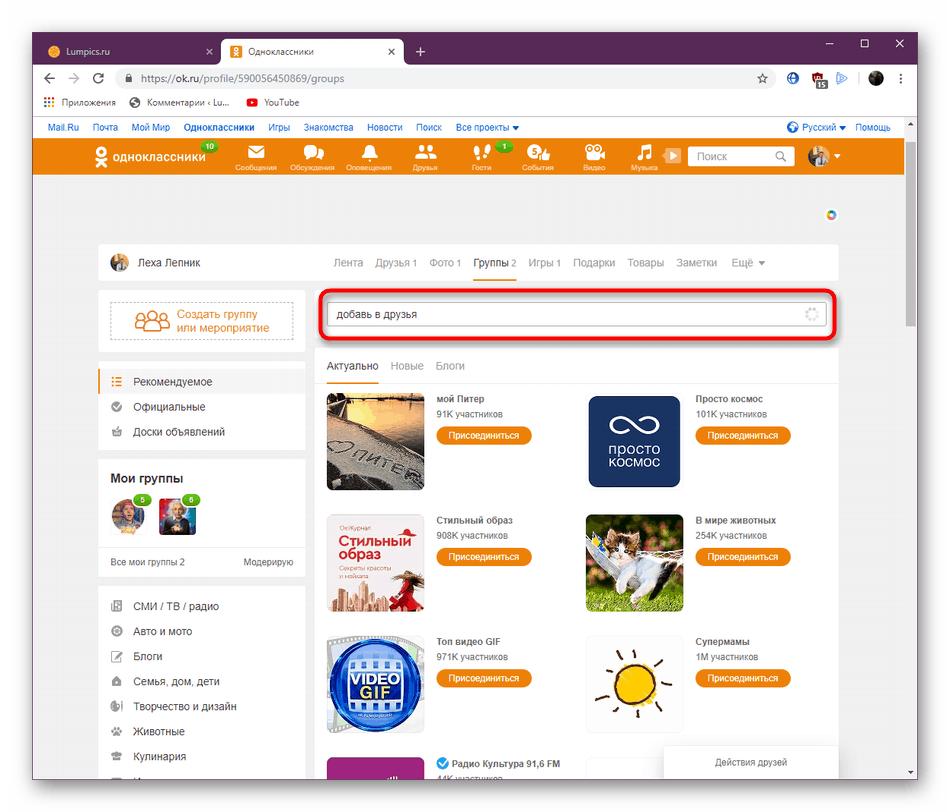Click the page vertical scrollbar thumb

[910, 235]
